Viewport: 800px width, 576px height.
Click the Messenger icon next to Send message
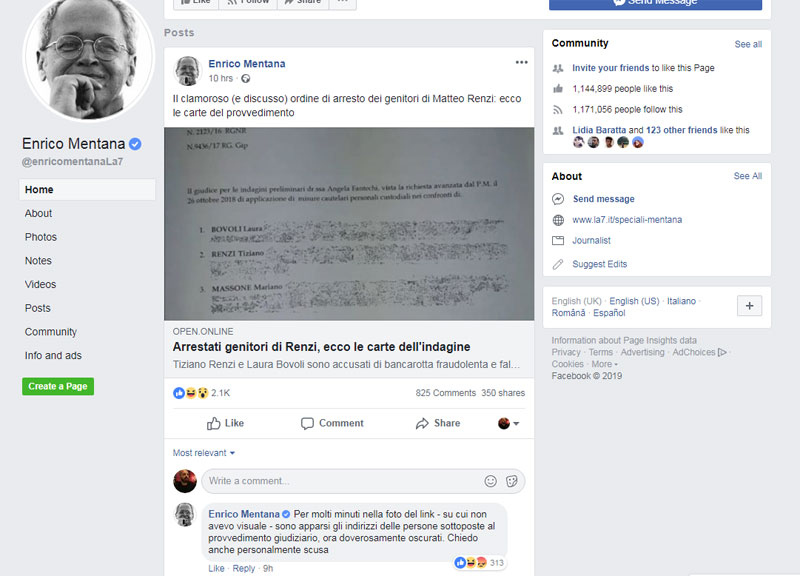point(558,199)
